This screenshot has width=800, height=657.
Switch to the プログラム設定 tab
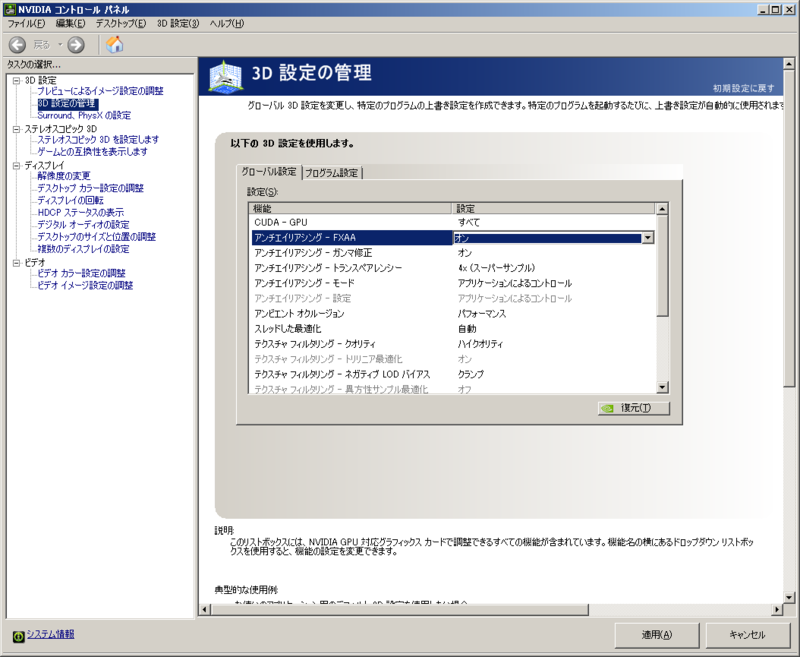click(332, 173)
